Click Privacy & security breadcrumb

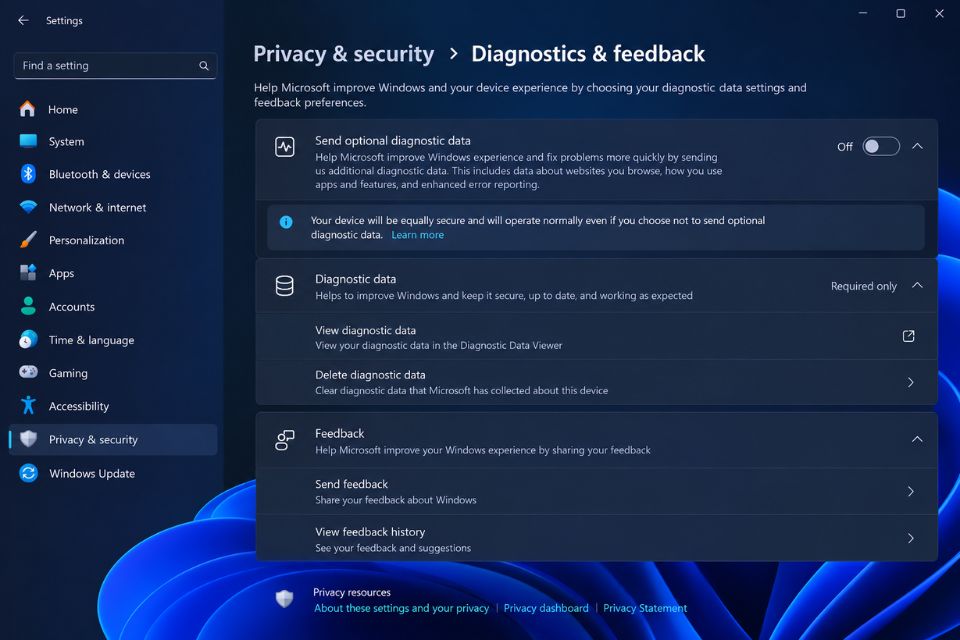(x=343, y=54)
